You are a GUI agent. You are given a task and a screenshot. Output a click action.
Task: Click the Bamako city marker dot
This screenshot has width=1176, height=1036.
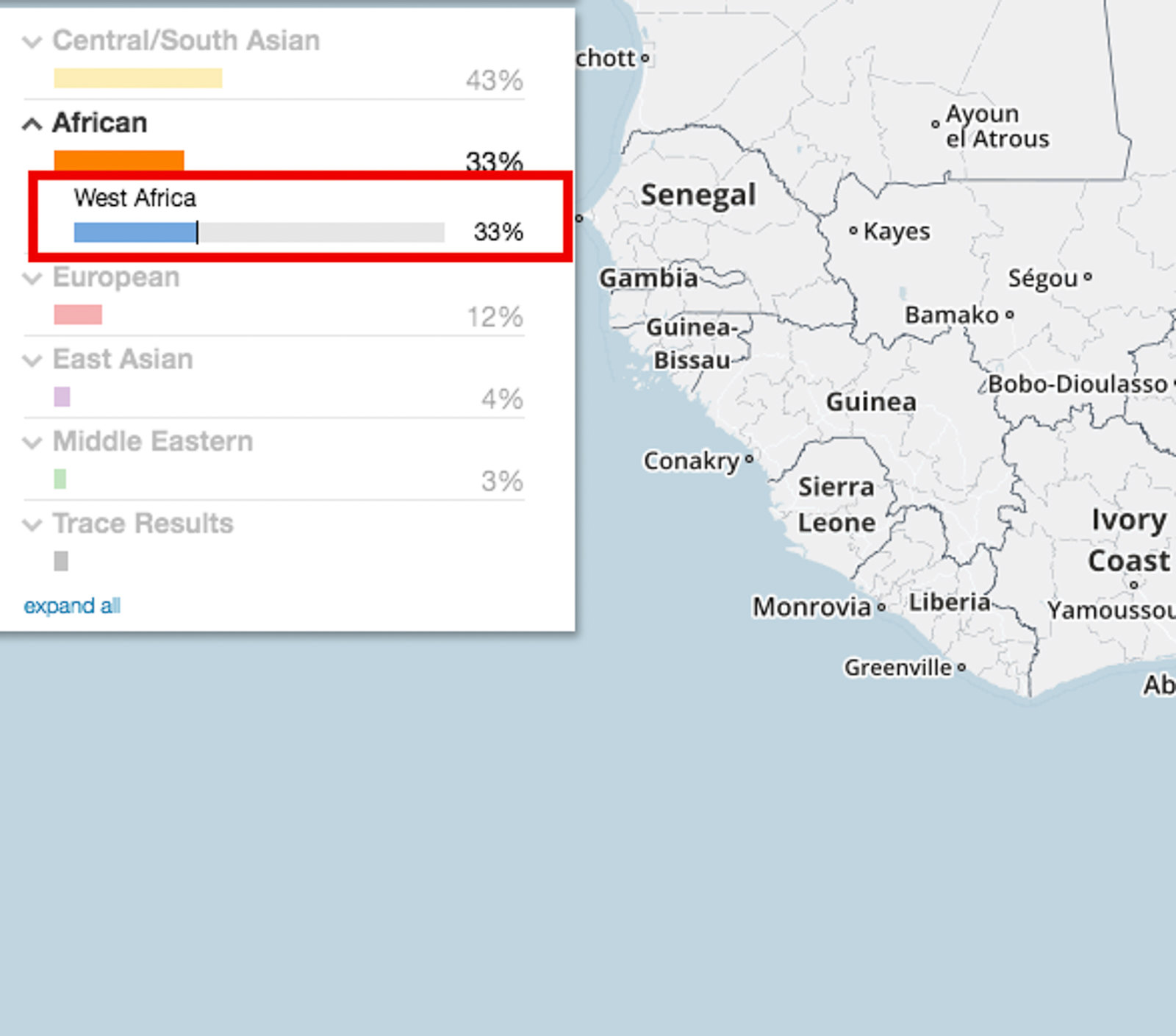1010,315
